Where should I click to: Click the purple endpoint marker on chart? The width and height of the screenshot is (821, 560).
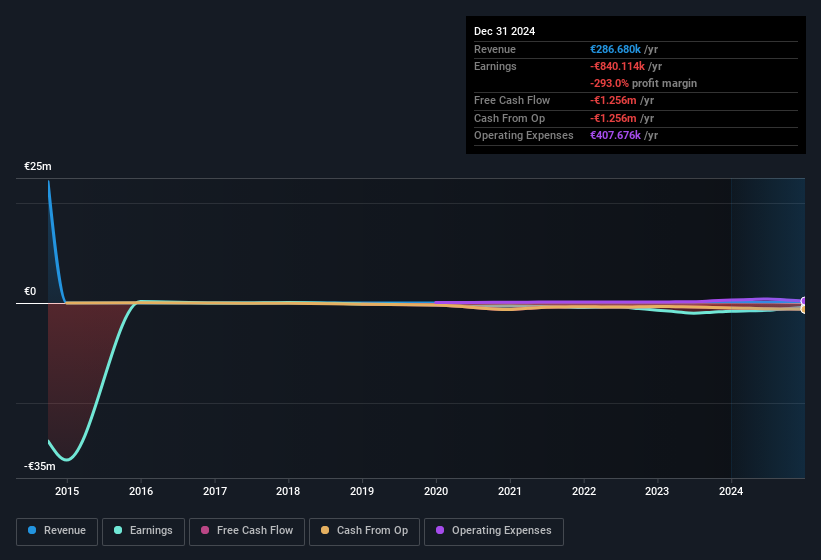[803, 301]
